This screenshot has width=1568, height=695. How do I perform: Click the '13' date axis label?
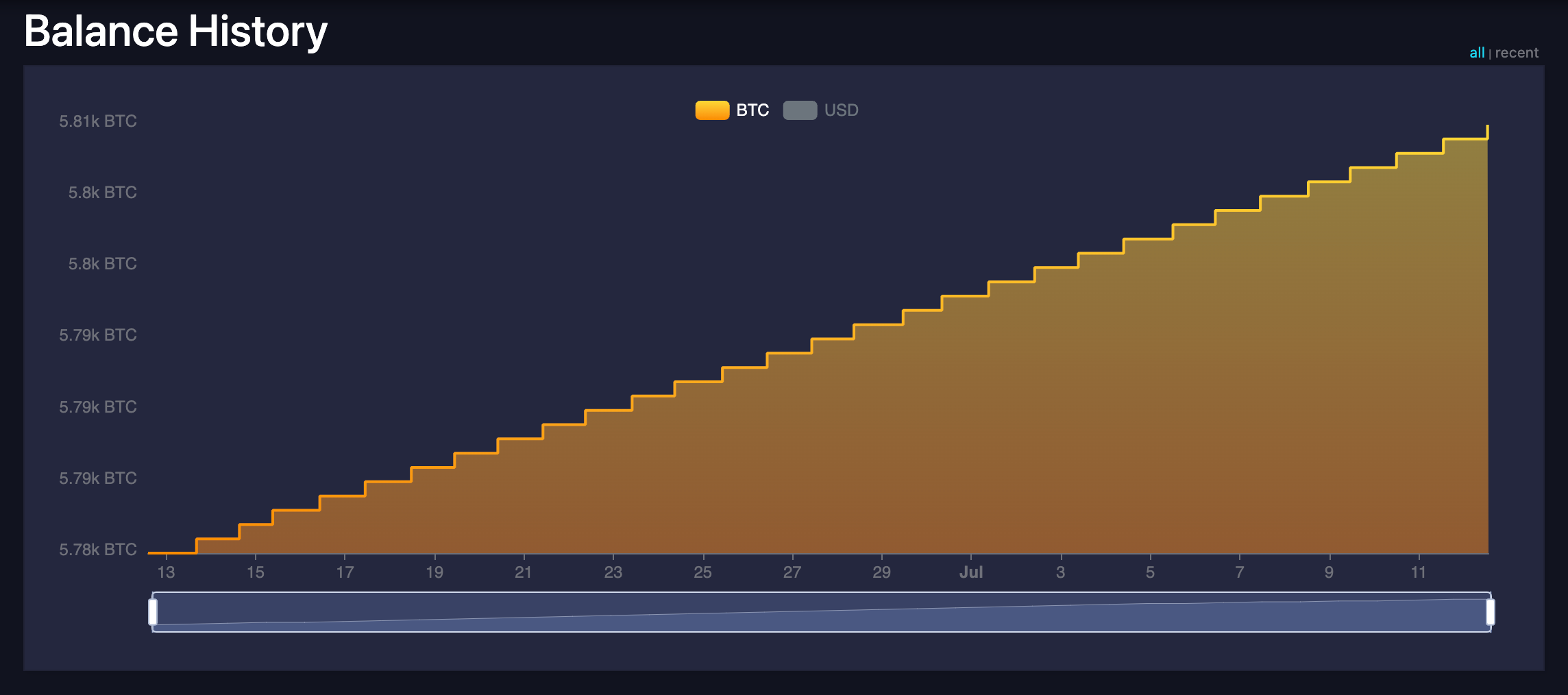point(166,572)
